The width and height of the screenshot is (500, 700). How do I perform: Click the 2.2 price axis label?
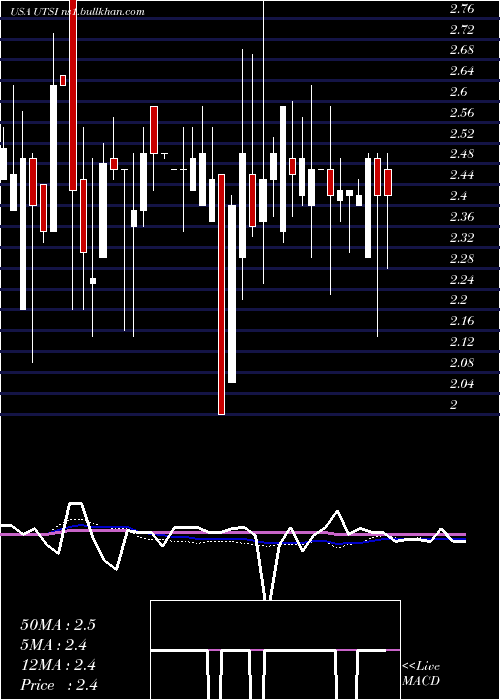458,300
